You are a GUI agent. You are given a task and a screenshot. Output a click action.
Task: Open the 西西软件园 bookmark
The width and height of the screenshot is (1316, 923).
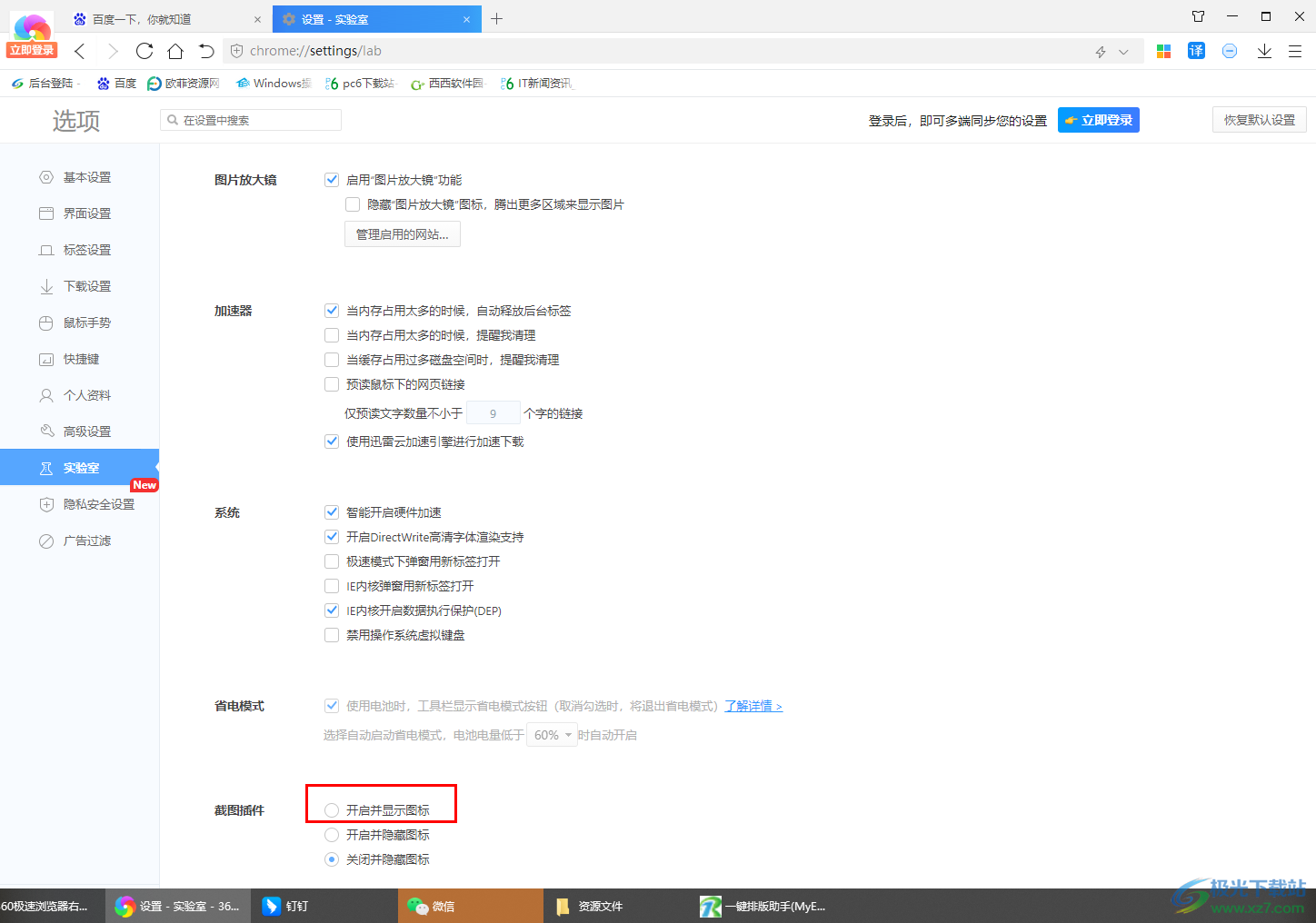point(447,84)
